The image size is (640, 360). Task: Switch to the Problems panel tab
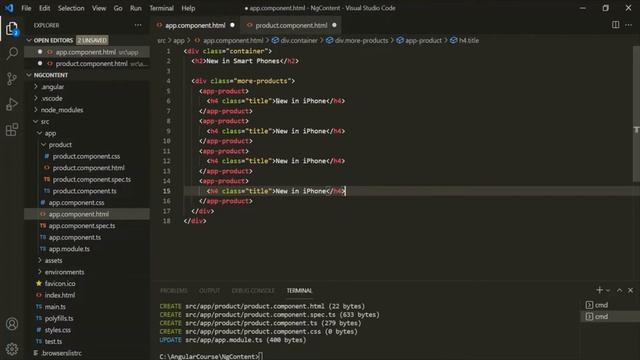(x=174, y=291)
